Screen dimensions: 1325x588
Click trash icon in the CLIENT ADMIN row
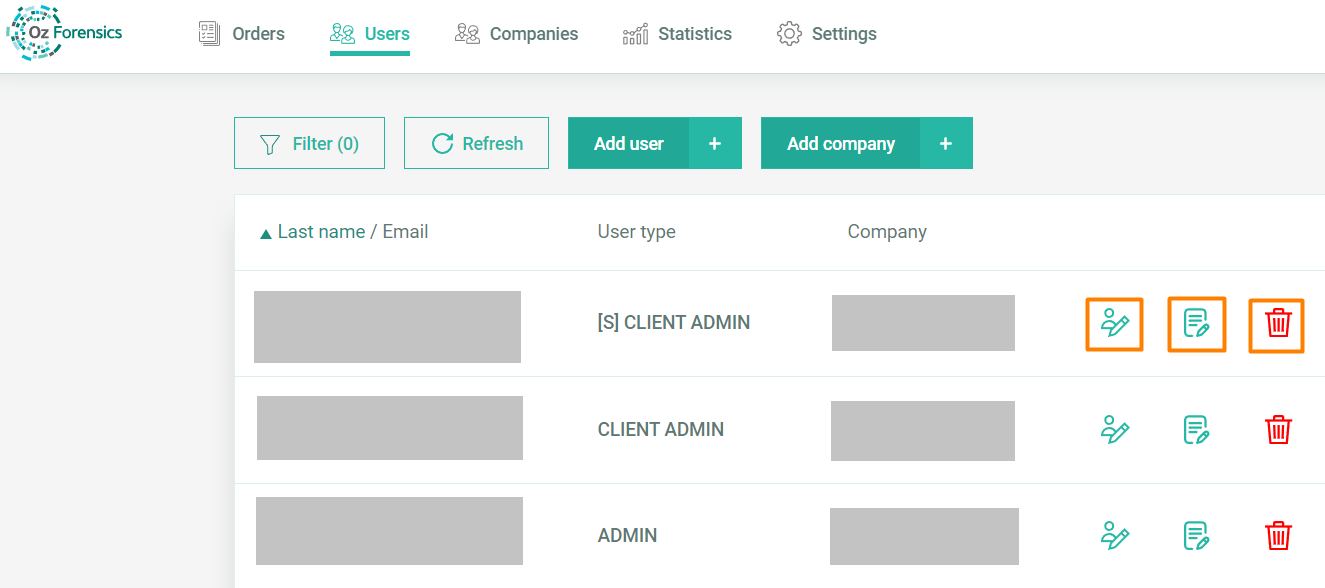tap(1277, 430)
